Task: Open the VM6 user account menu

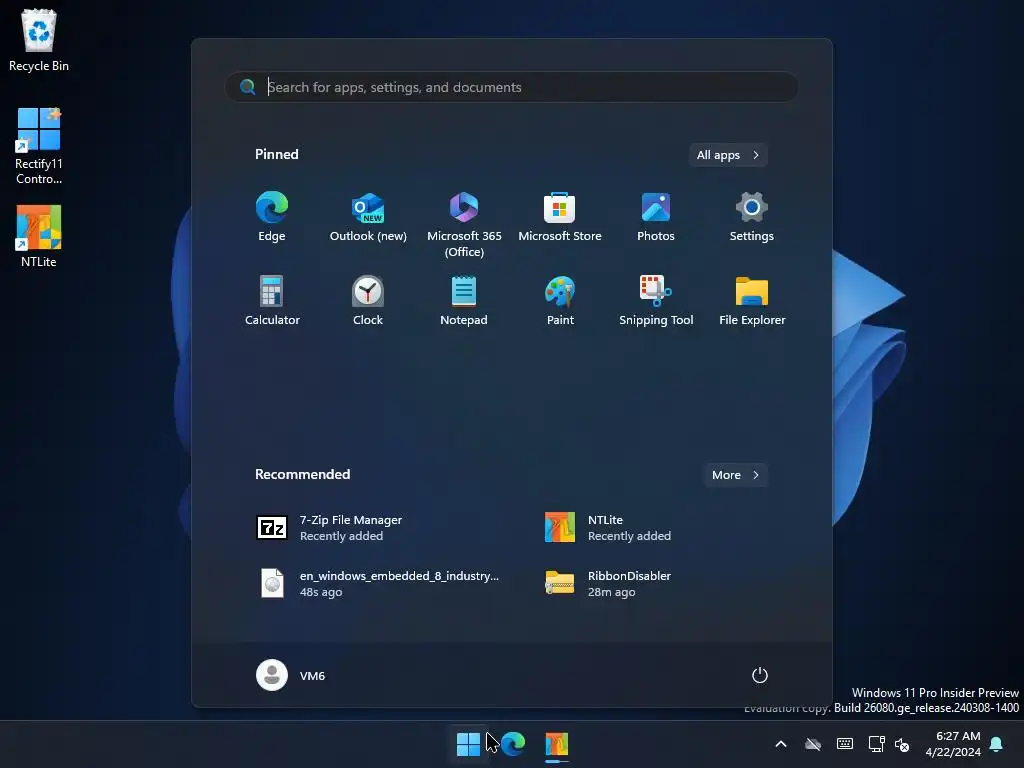Action: pyautogui.click(x=291, y=675)
